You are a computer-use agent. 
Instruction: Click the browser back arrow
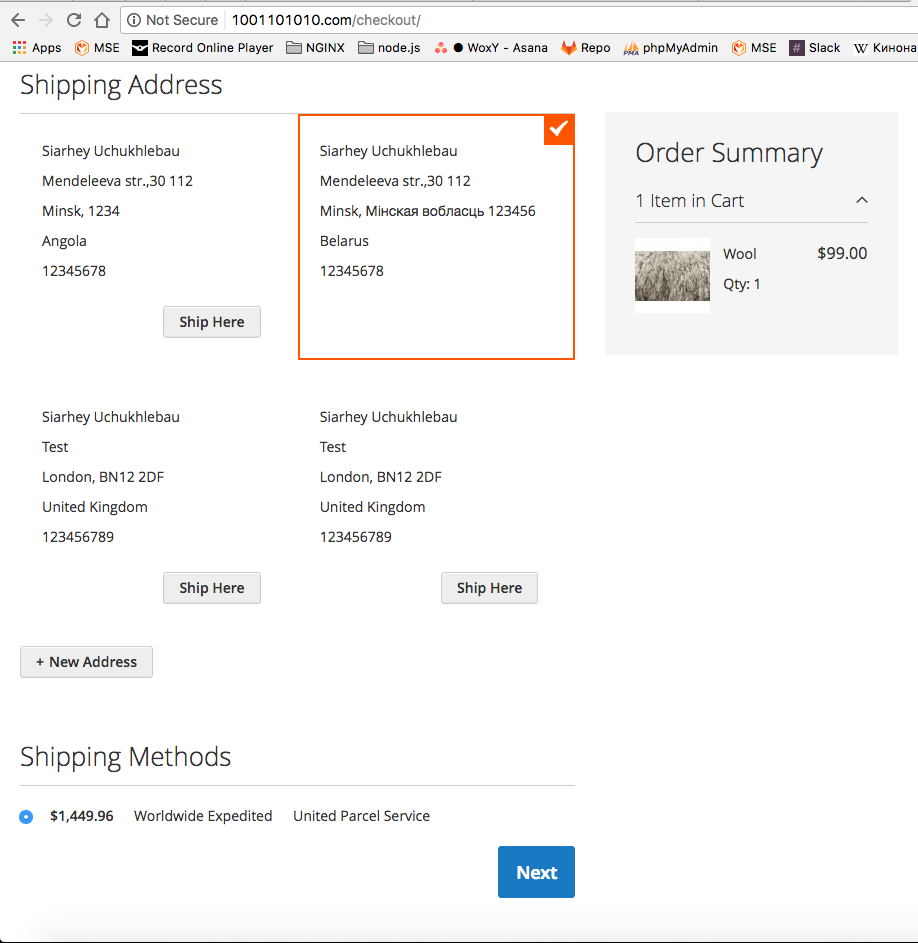18,20
